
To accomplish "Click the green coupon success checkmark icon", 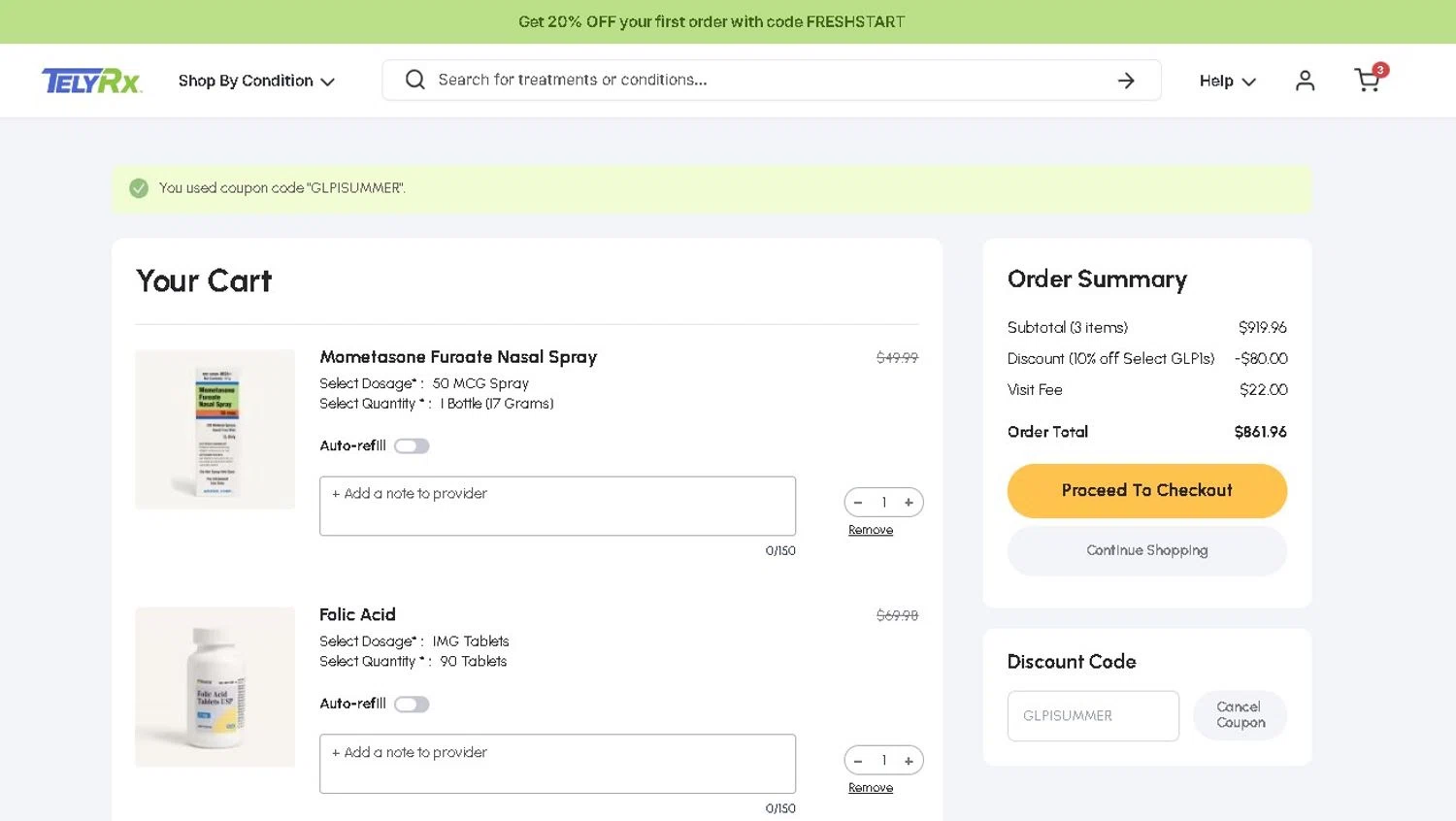I will 139,188.
